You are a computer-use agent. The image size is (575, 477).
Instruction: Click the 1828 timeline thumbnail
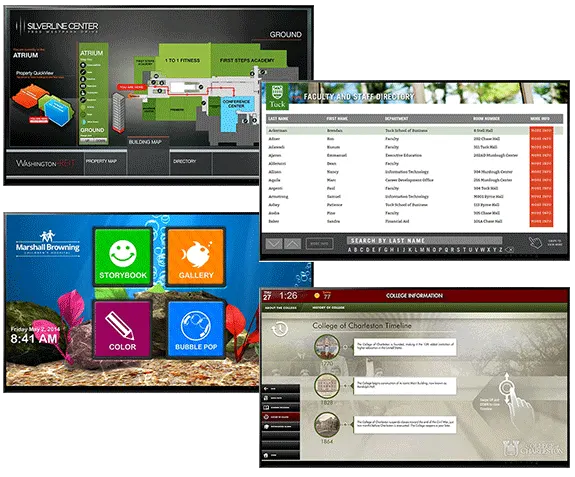coord(326,386)
